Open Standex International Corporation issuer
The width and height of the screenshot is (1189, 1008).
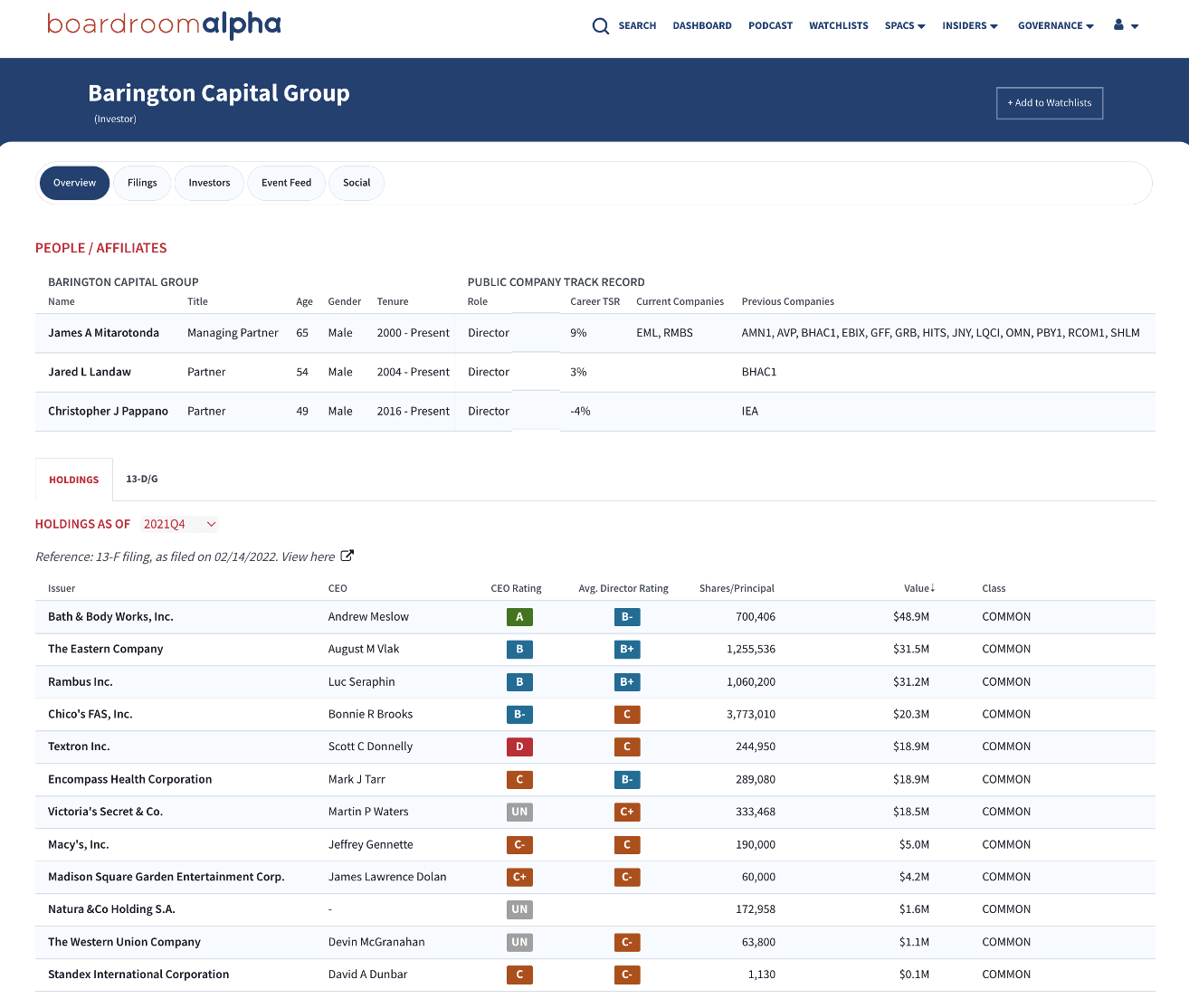click(138, 975)
